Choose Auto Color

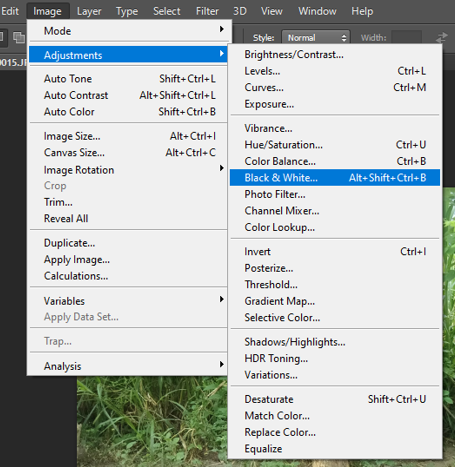pos(129,112)
